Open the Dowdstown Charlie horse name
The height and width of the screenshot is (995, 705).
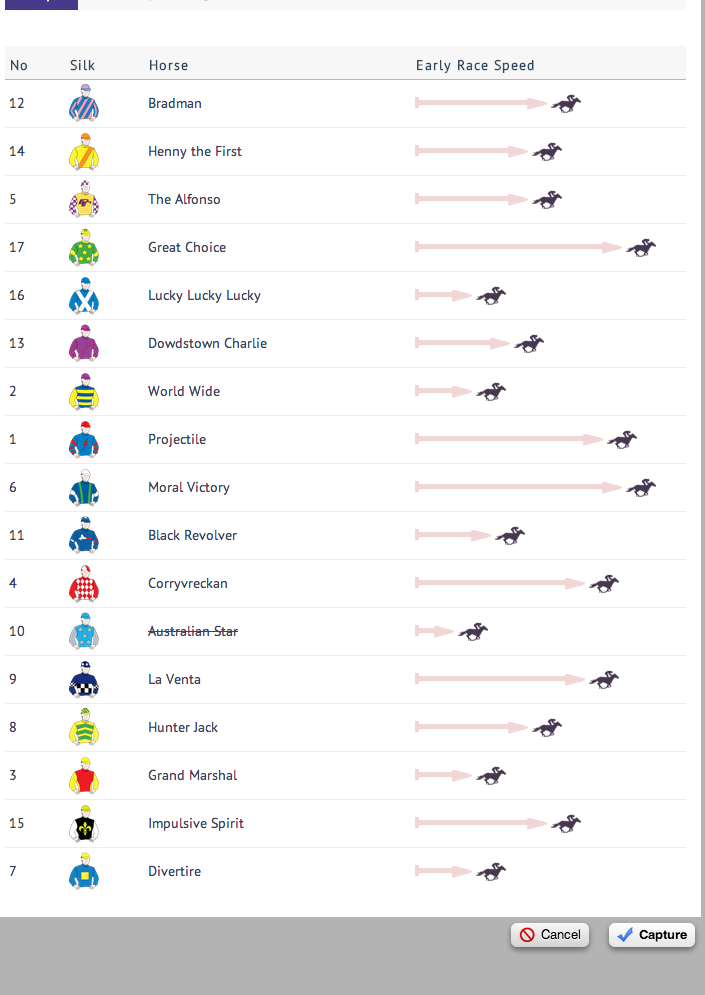pyautogui.click(x=208, y=343)
